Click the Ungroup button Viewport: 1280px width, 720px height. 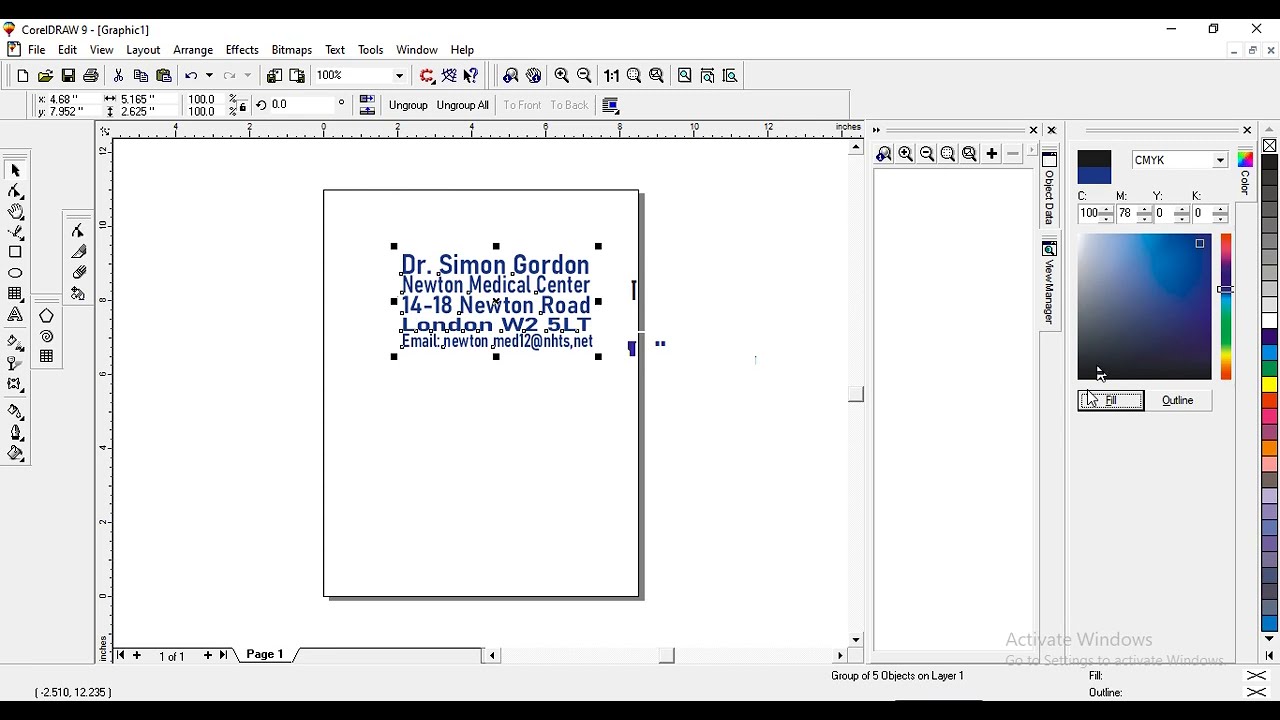[408, 106]
